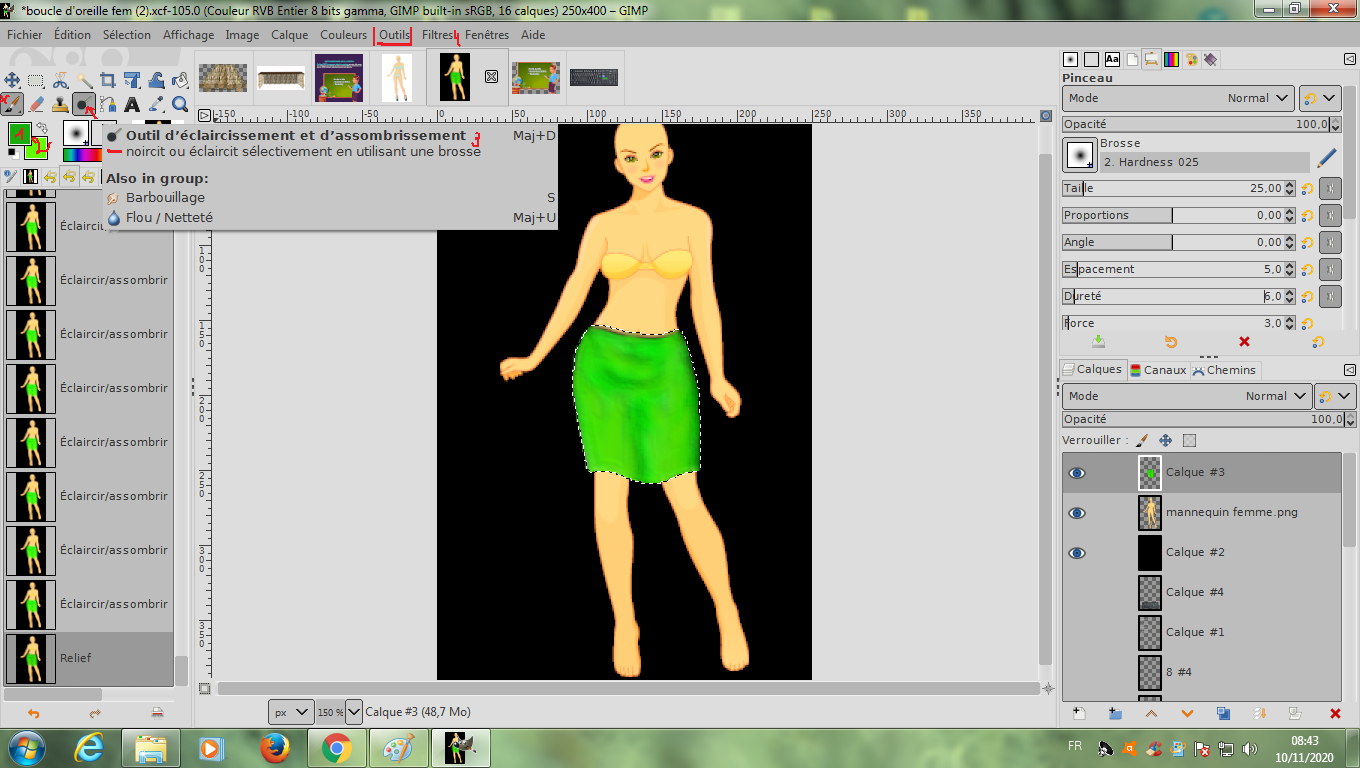Select the Color Picker eyedropper tool
This screenshot has height=768, width=1360.
click(156, 104)
